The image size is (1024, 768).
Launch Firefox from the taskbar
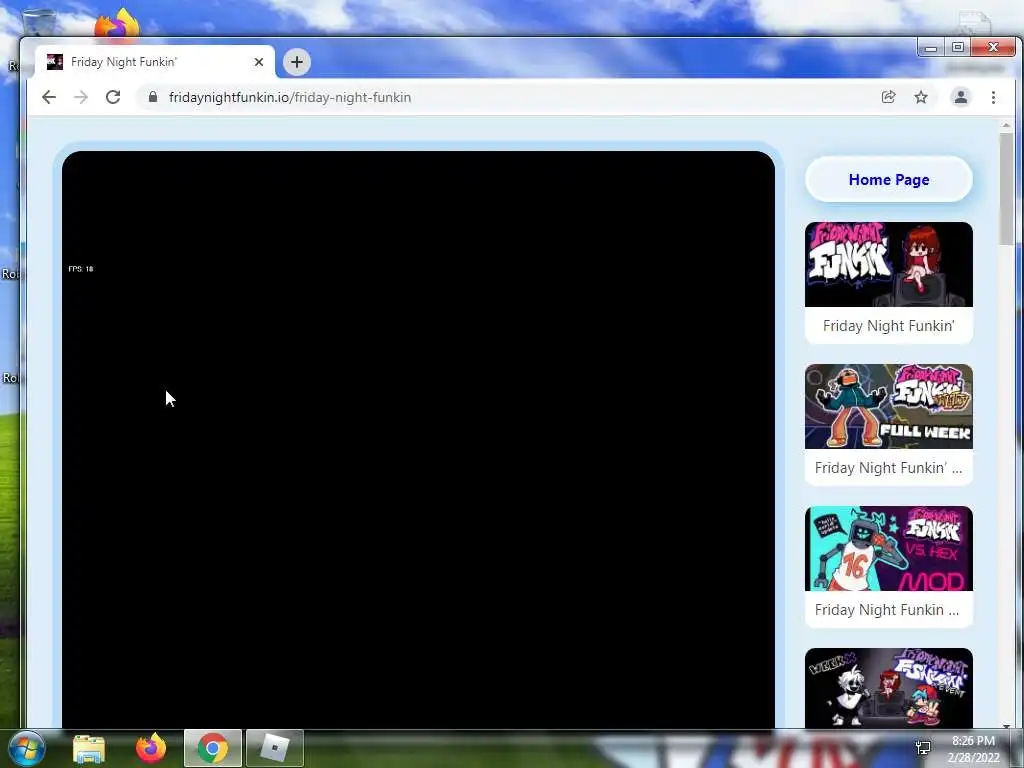coord(151,748)
